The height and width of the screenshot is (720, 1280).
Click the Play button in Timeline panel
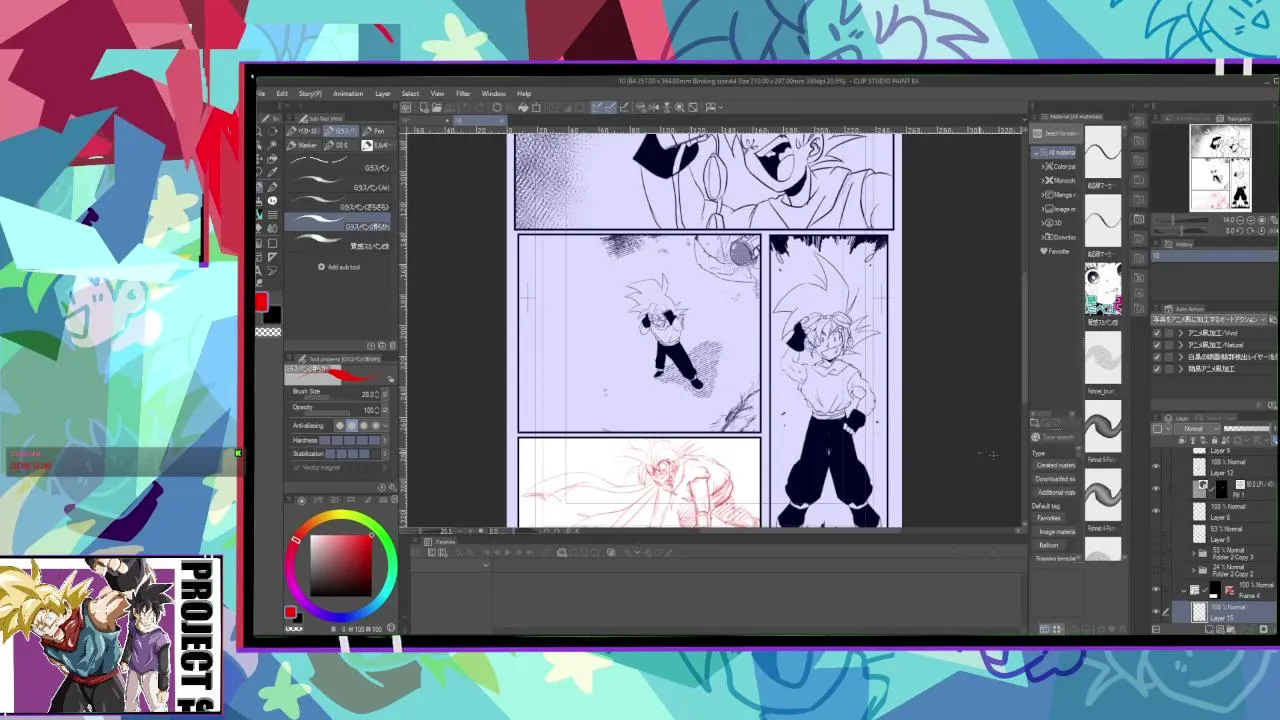pyautogui.click(x=508, y=552)
